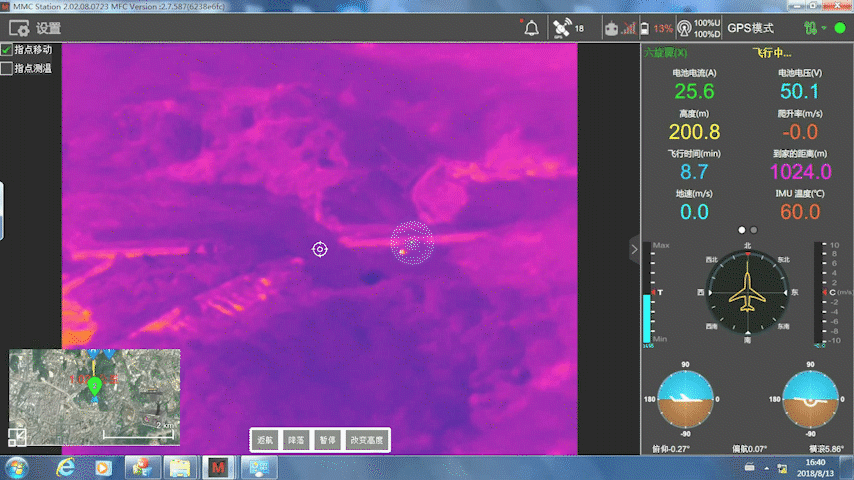The width and height of the screenshot is (854, 480).
Task: Open Internet Explorer from the taskbar
Action: [66, 467]
